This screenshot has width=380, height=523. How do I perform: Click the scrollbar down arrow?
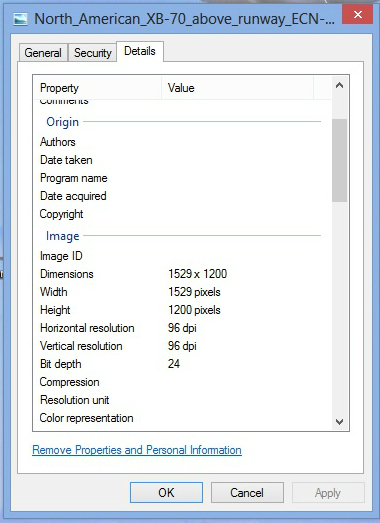coord(339,422)
